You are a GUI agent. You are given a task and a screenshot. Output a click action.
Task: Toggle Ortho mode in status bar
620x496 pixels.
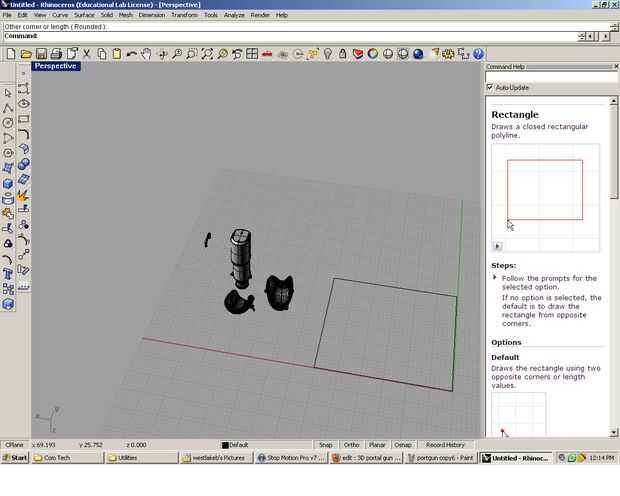click(351, 445)
